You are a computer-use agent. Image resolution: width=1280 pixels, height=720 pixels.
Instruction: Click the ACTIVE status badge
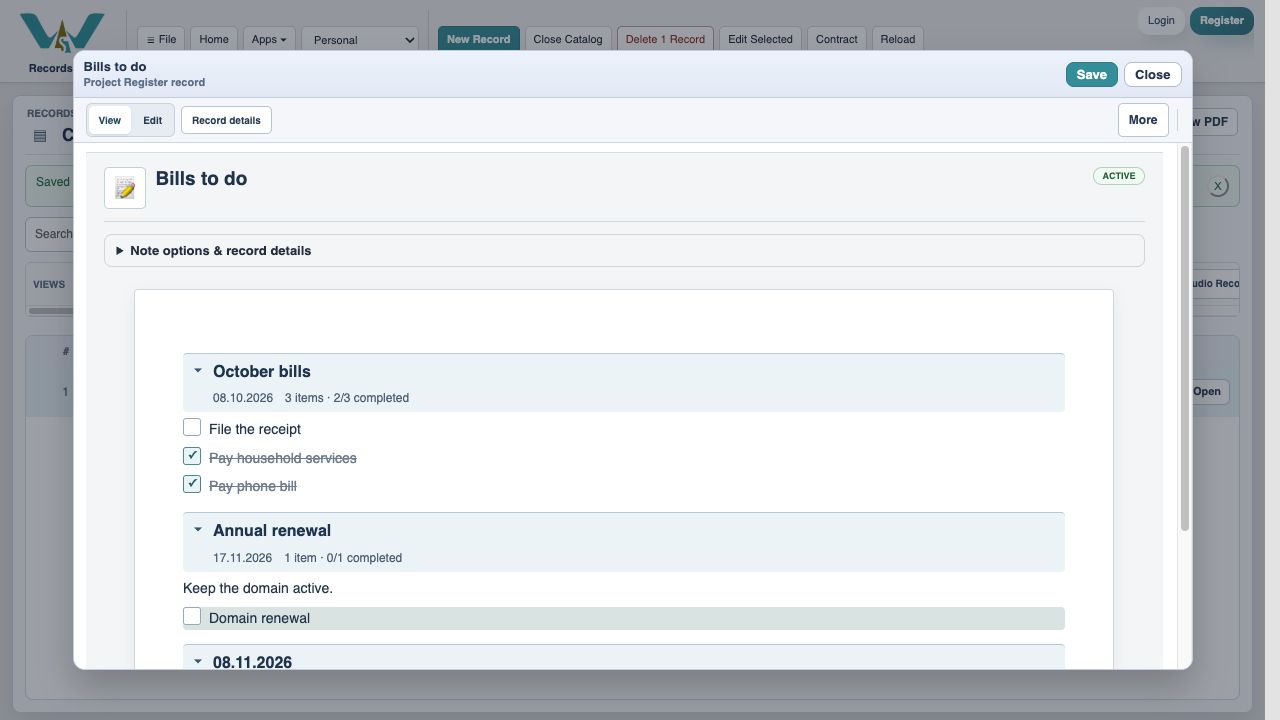coord(1118,176)
